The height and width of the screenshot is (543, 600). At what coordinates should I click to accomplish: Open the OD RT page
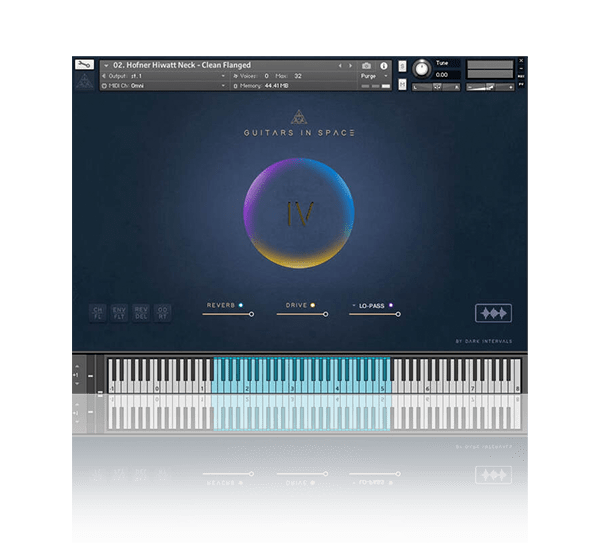(163, 313)
